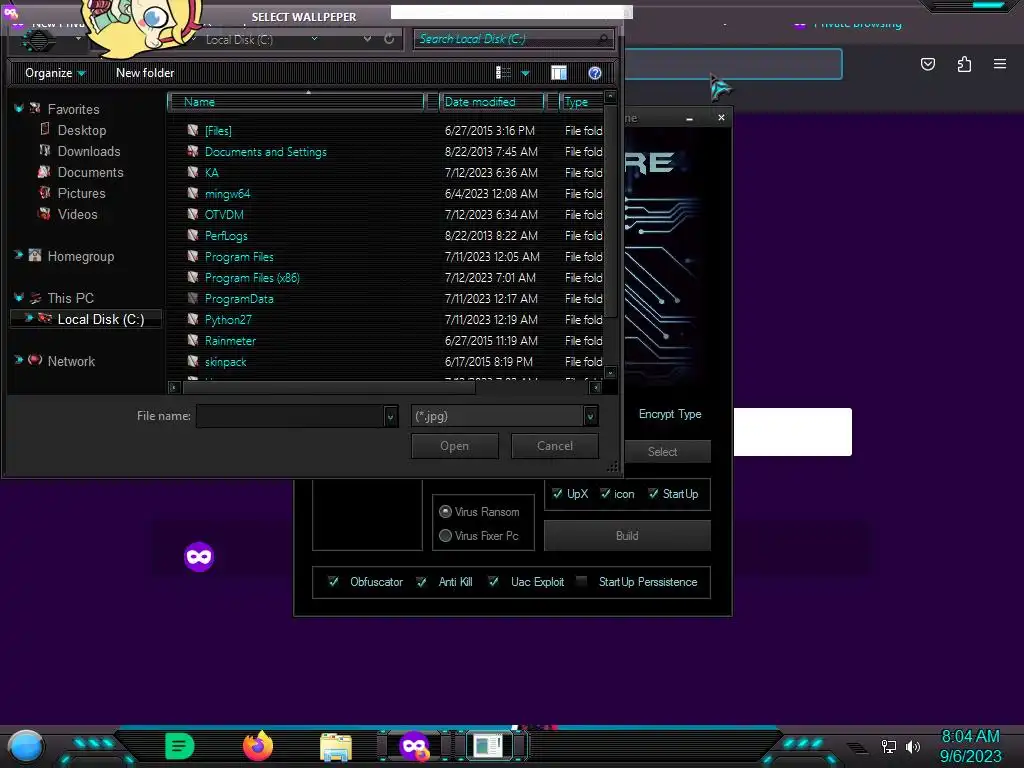The image size is (1024, 768).
Task: Click New folder in the dialog toolbar
Action: point(145,72)
